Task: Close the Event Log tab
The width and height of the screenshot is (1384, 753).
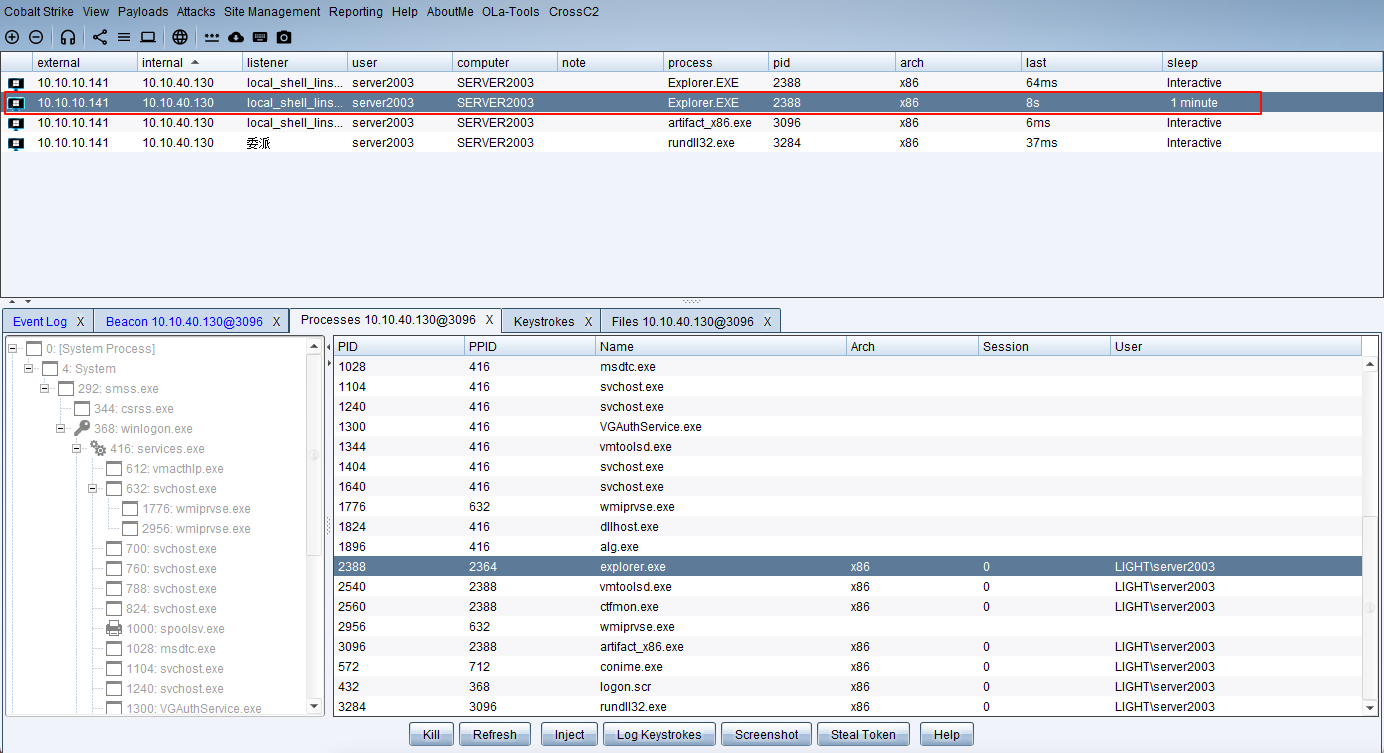Action: pyautogui.click(x=80, y=322)
